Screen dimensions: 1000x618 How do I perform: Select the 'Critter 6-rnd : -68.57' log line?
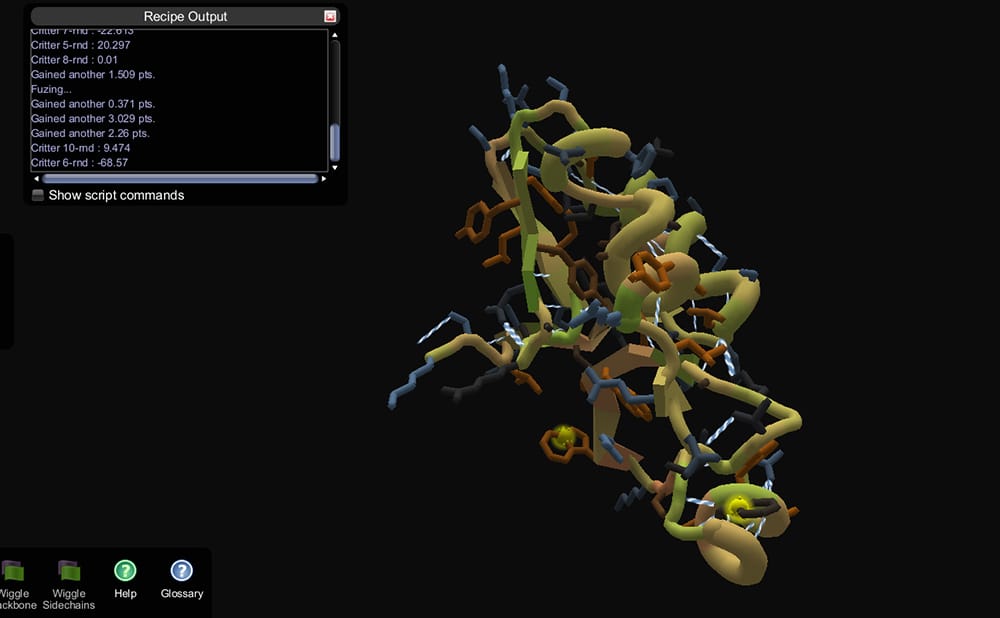79,163
